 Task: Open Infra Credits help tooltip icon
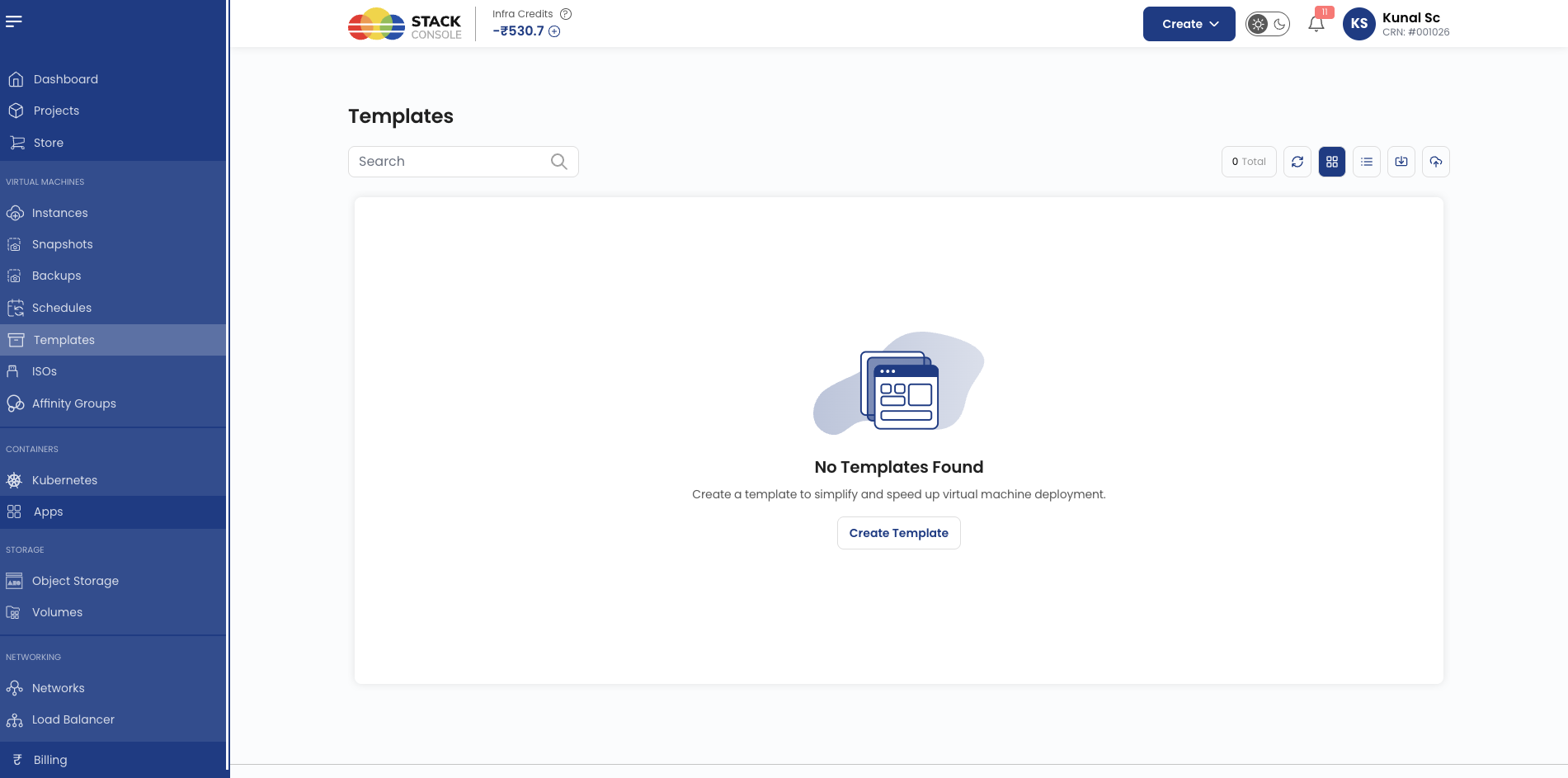566,14
